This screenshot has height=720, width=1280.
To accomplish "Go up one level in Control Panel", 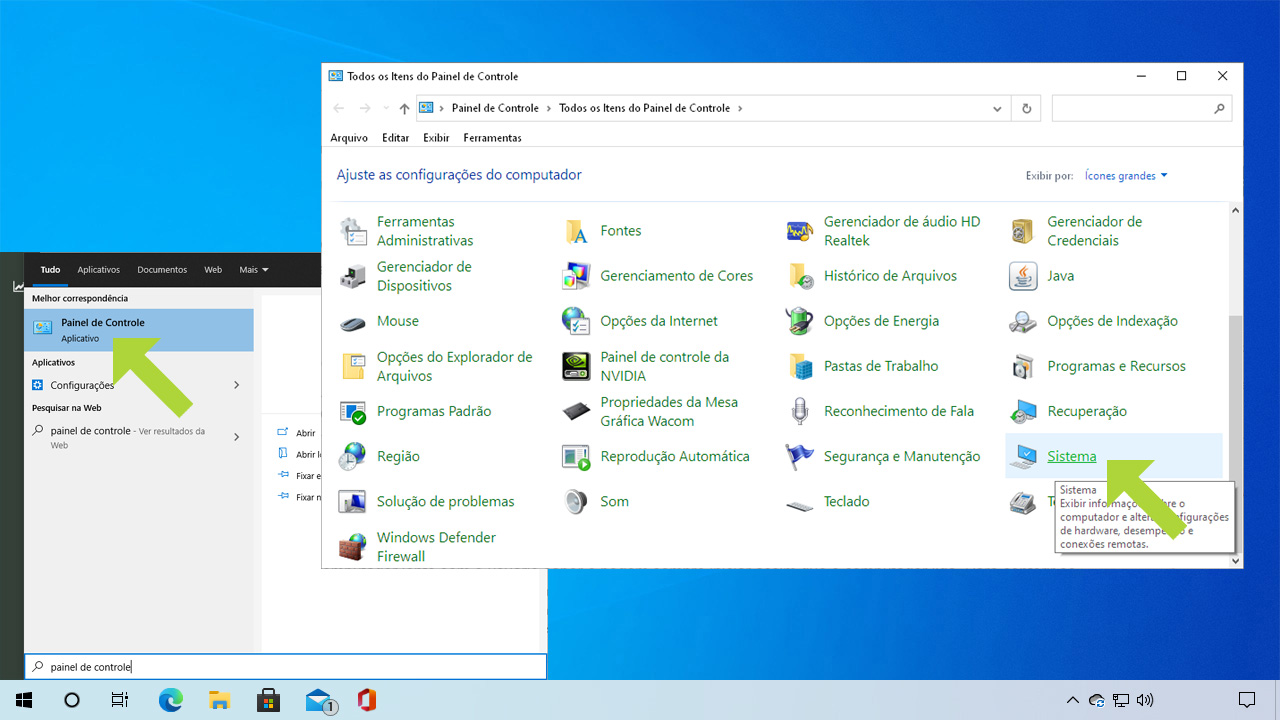I will pyautogui.click(x=404, y=108).
